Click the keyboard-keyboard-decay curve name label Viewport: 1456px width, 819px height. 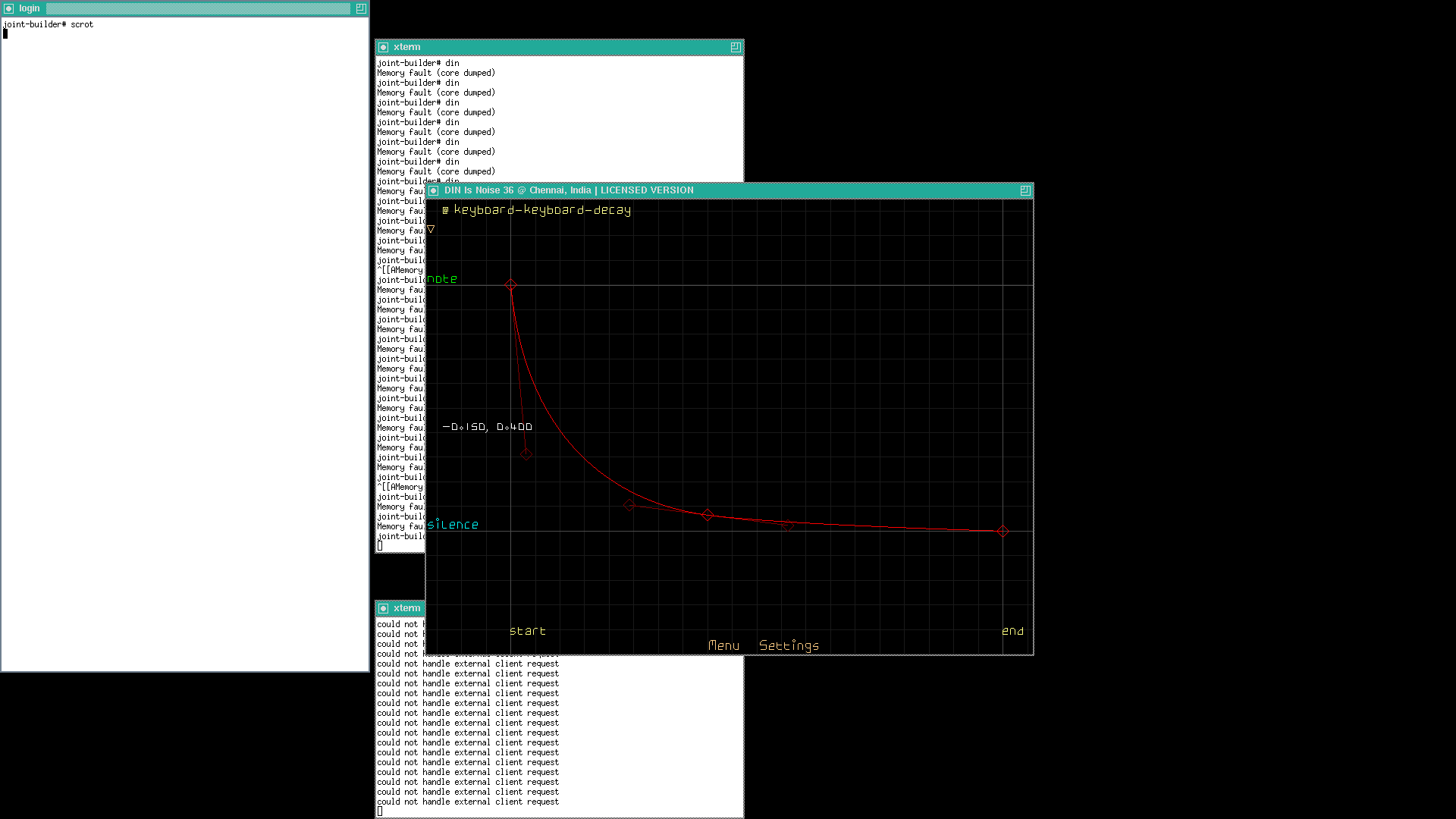point(542,210)
